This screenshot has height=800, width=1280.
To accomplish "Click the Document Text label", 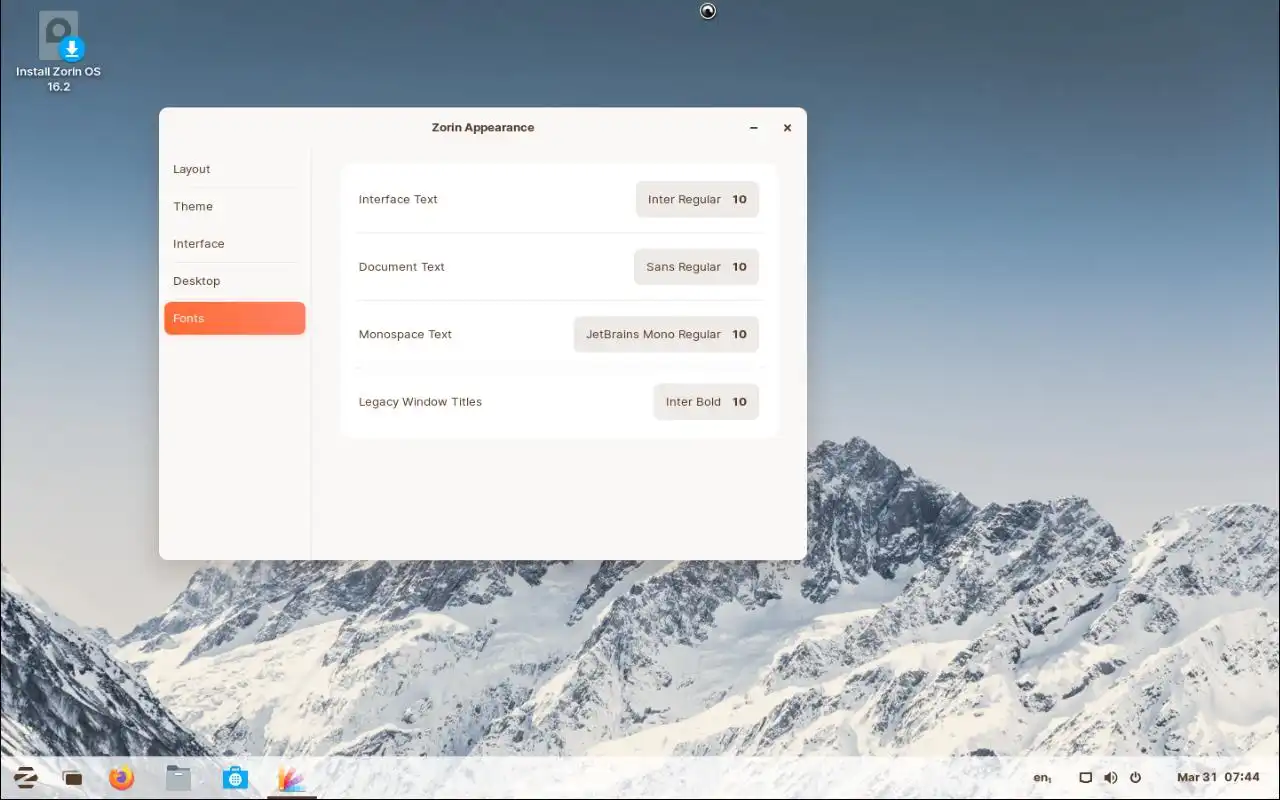I will coord(401,267).
